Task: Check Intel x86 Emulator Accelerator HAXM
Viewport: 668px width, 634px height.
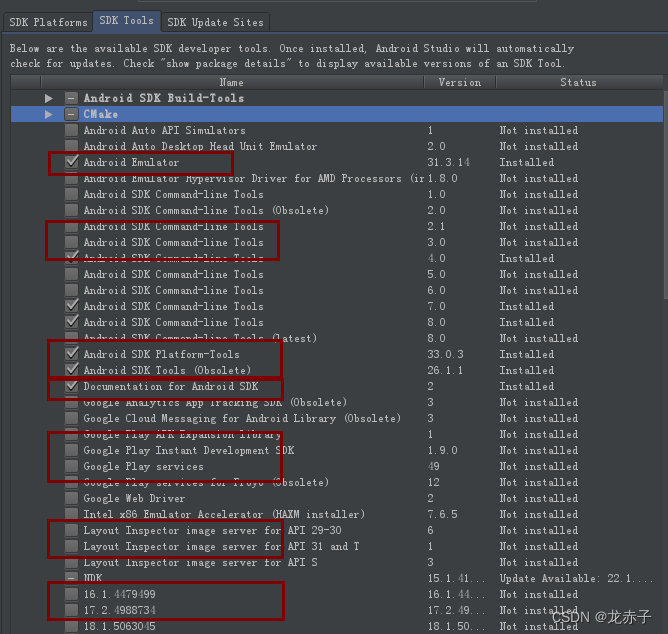Action: tap(72, 514)
